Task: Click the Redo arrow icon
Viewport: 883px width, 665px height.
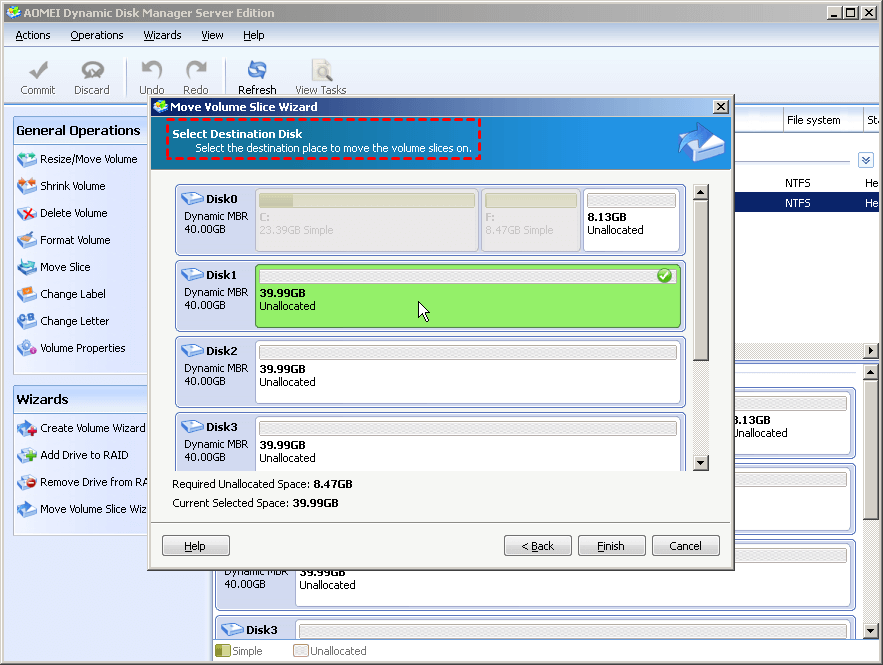Action: (x=195, y=70)
